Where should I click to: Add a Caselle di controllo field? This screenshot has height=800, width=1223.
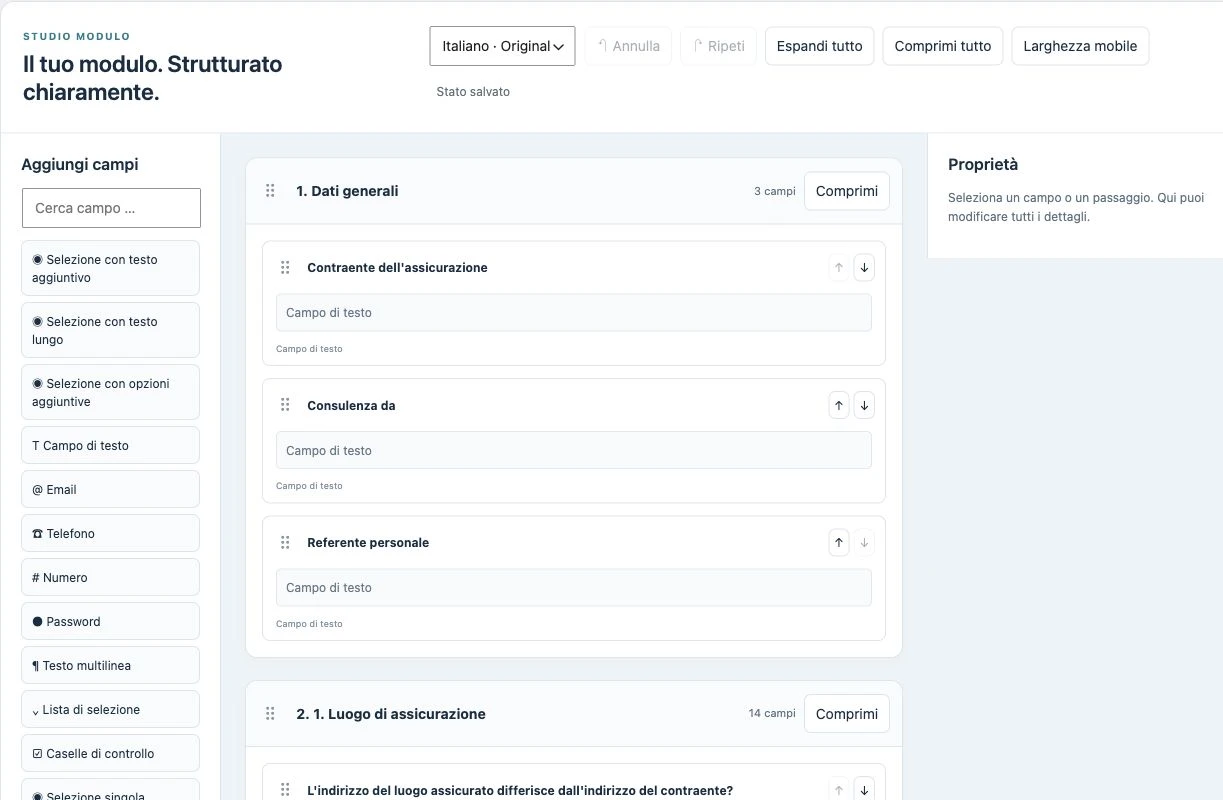pos(110,754)
